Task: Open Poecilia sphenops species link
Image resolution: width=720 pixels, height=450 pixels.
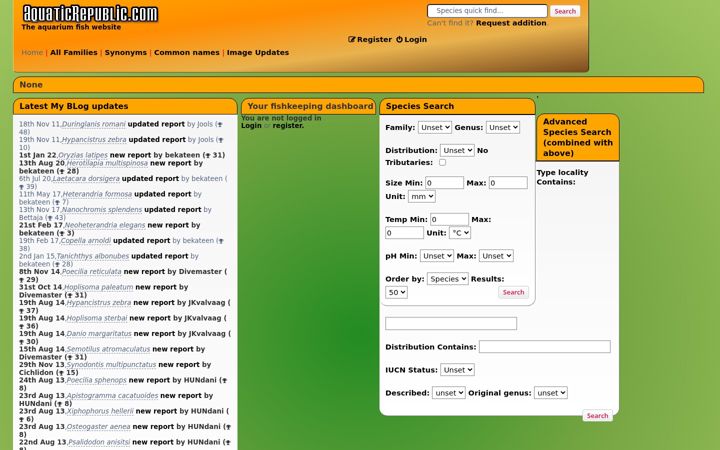Action: click(96, 381)
